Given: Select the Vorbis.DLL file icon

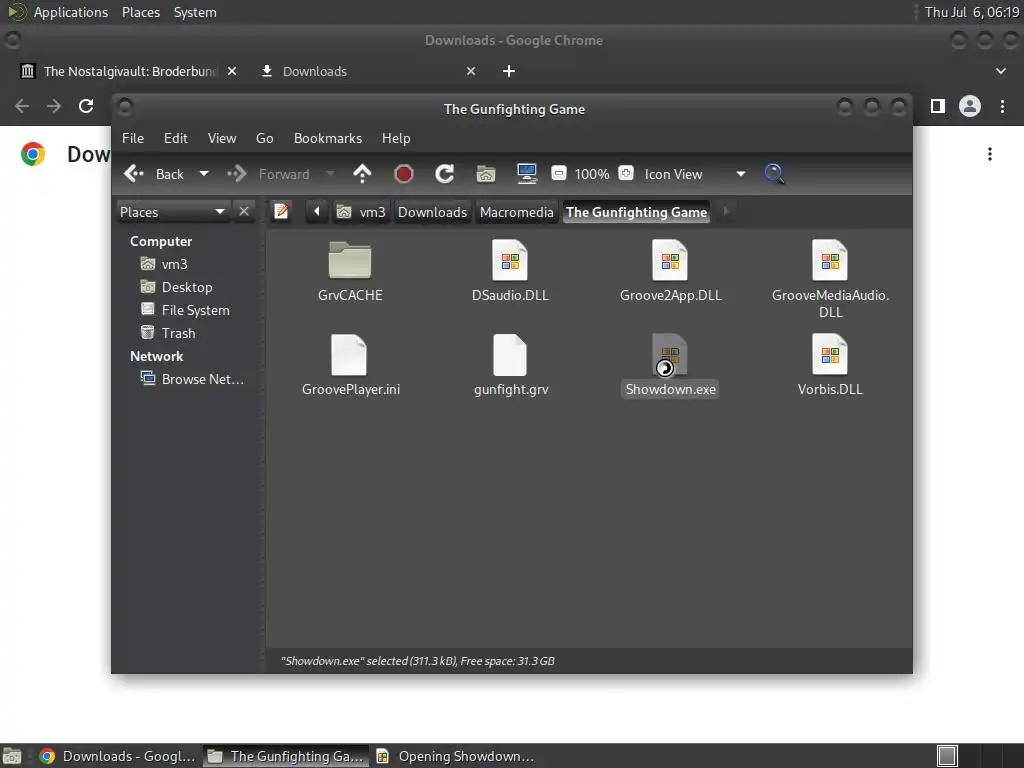Looking at the screenshot, I should coord(830,355).
